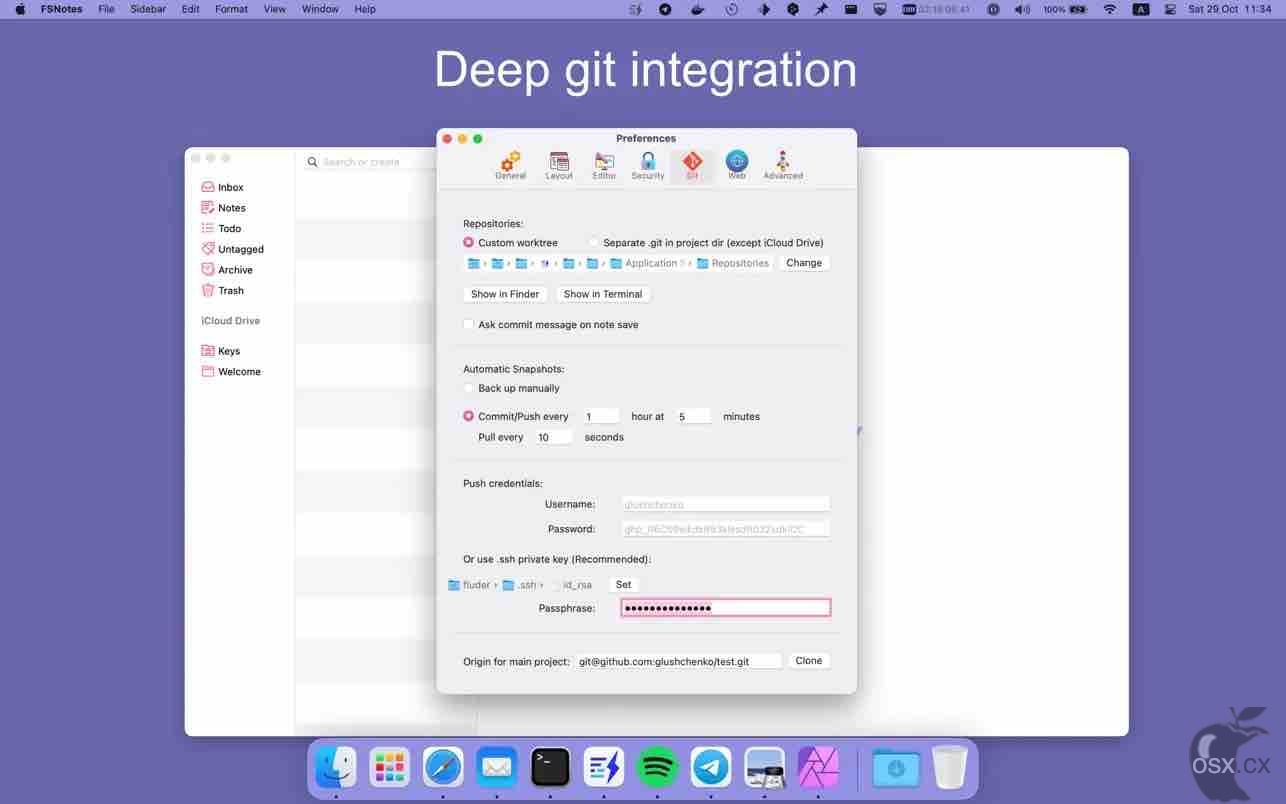Click the Change repositories path button
Screen dimensions: 1286x804
[x=804, y=263]
